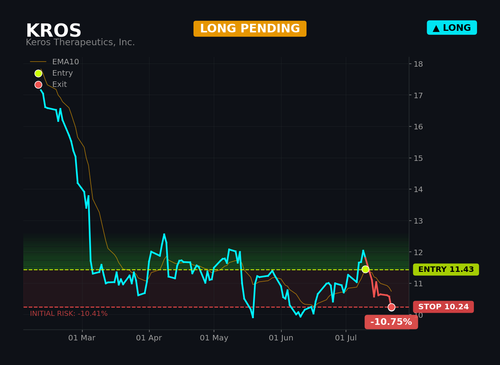This screenshot has width=500, height=365.
Task: Click the cyan LONG direction badge
Action: coord(452,28)
